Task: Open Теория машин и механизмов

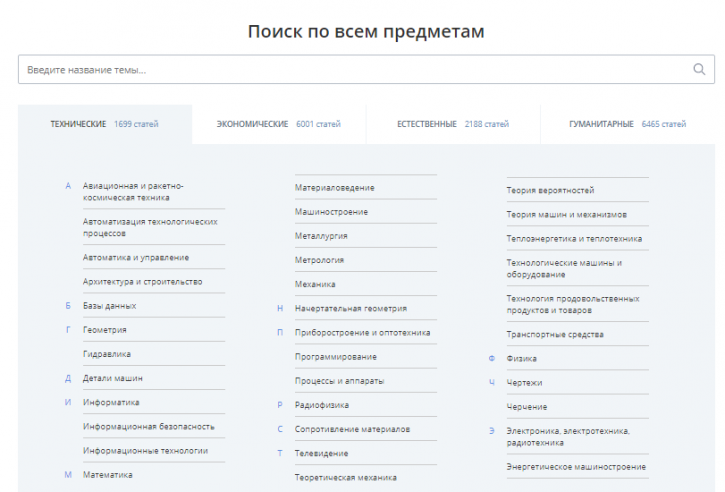Action: tap(566, 215)
